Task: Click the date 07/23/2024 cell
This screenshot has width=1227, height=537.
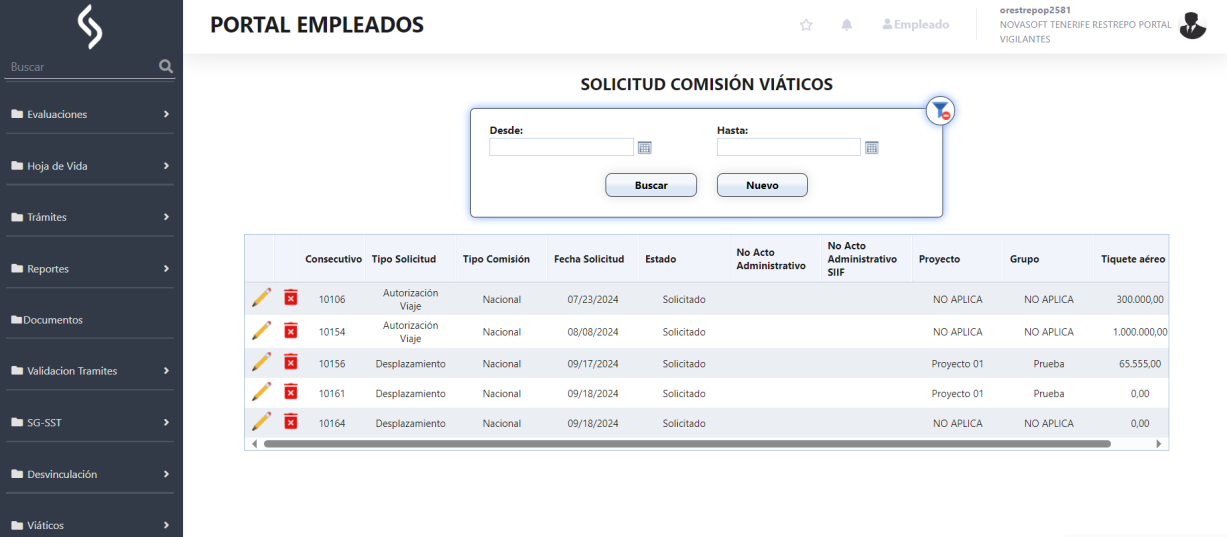Action: (593, 300)
